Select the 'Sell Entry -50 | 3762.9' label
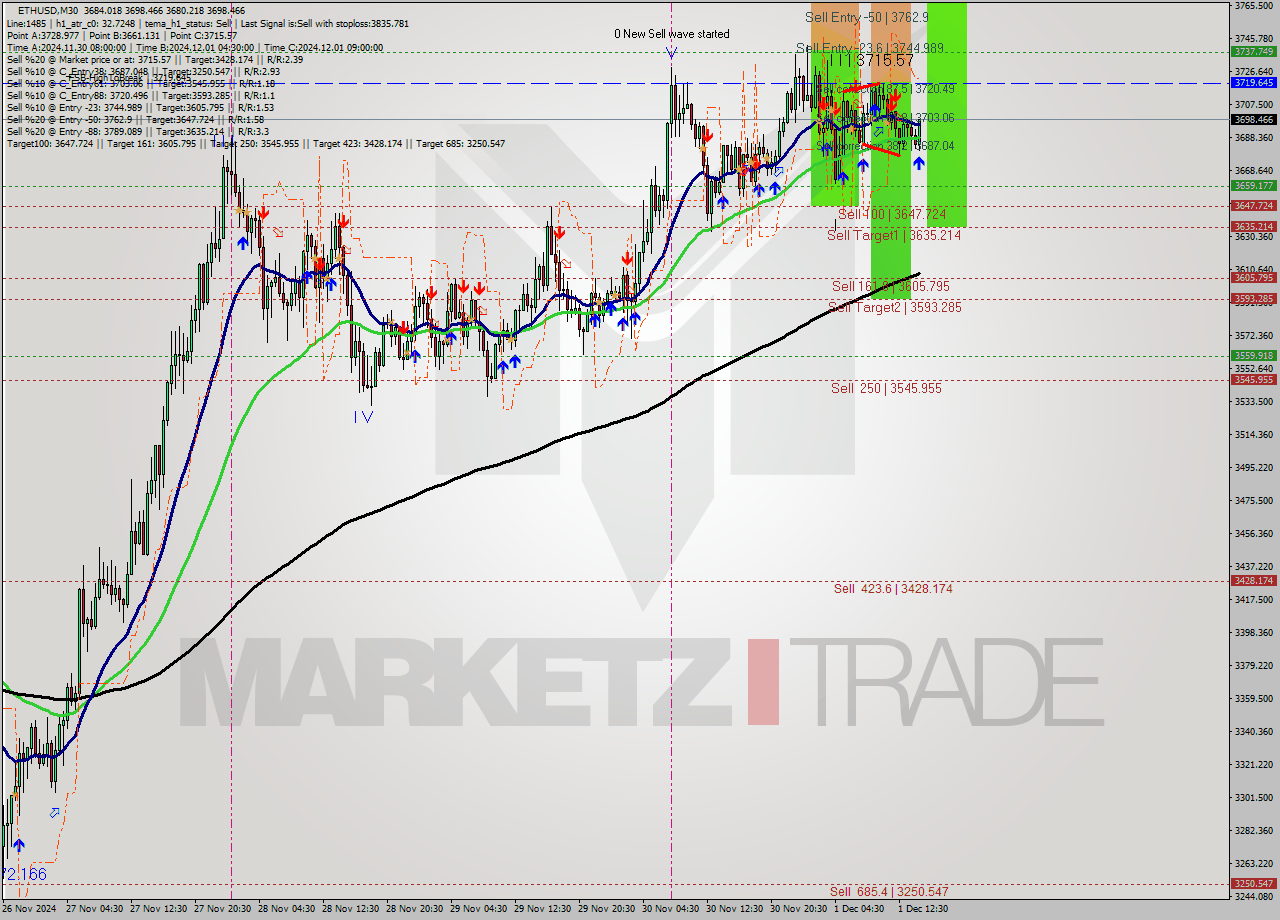Viewport: 1280px width, 920px height. [x=867, y=17]
